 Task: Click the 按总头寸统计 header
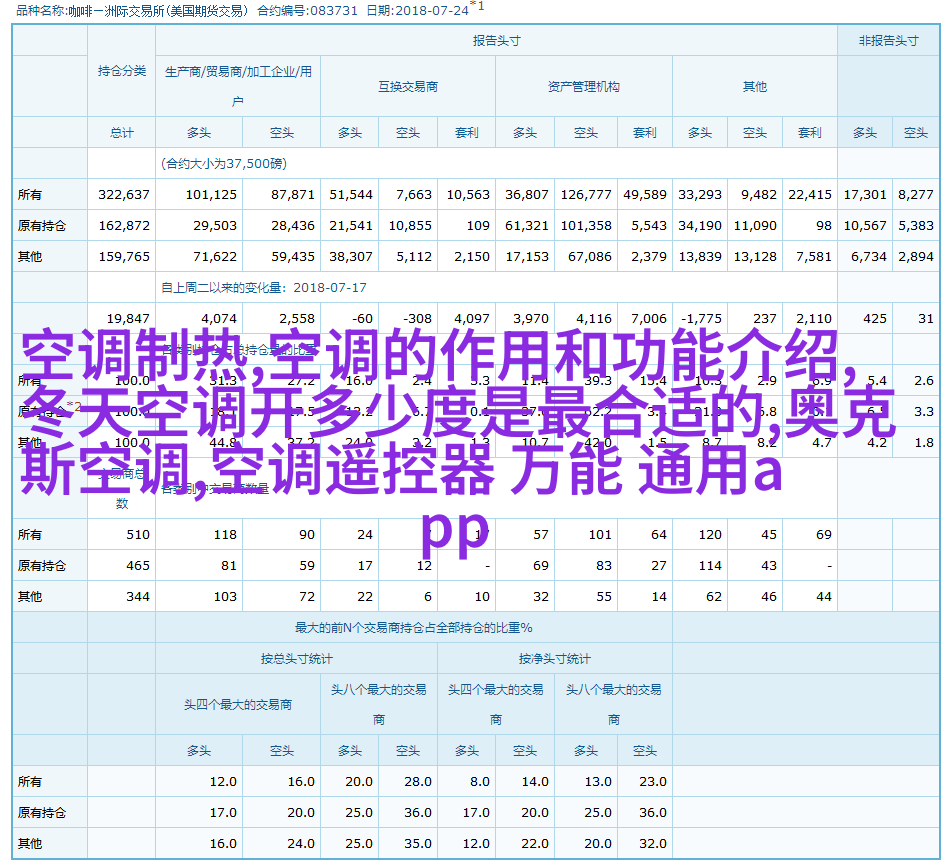[x=297, y=659]
